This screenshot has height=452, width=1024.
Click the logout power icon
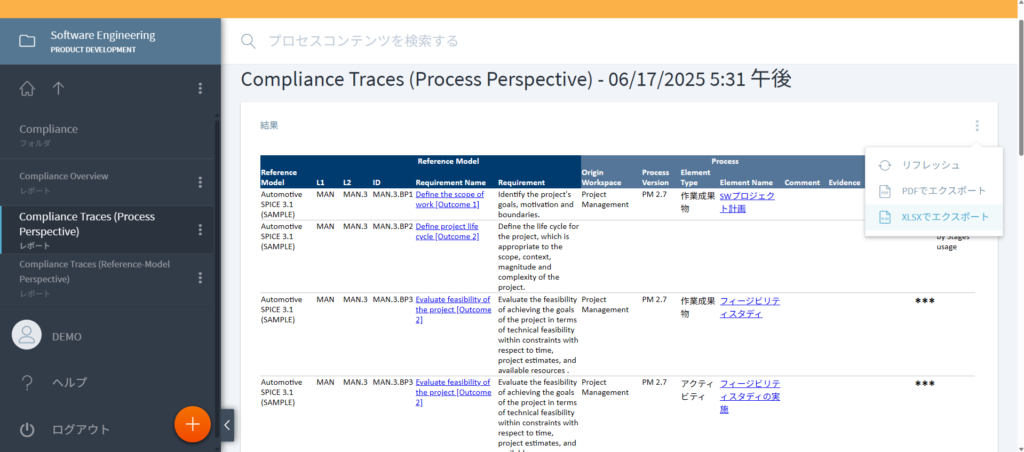(27, 430)
